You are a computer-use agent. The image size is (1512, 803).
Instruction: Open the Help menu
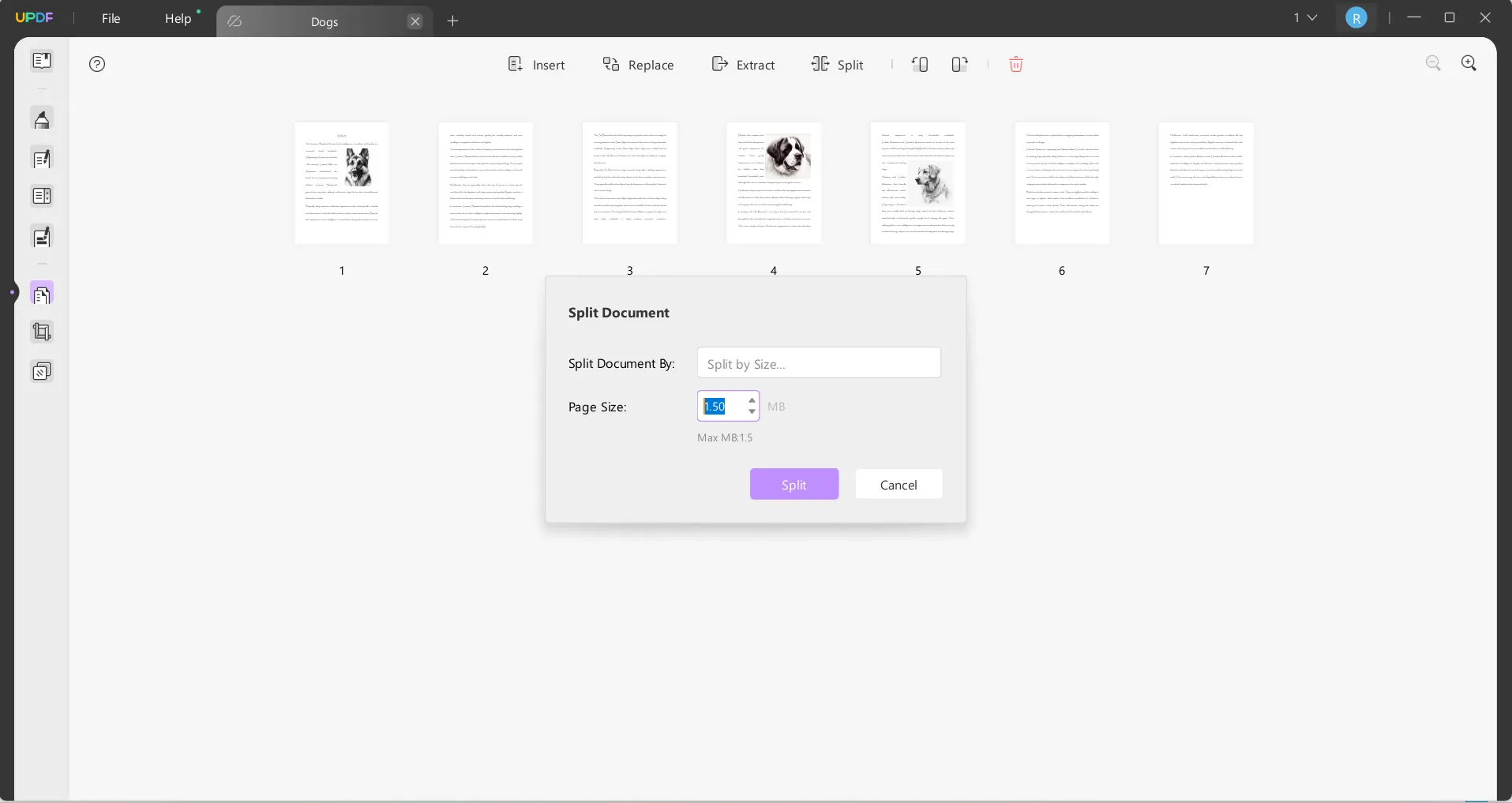[x=178, y=18]
